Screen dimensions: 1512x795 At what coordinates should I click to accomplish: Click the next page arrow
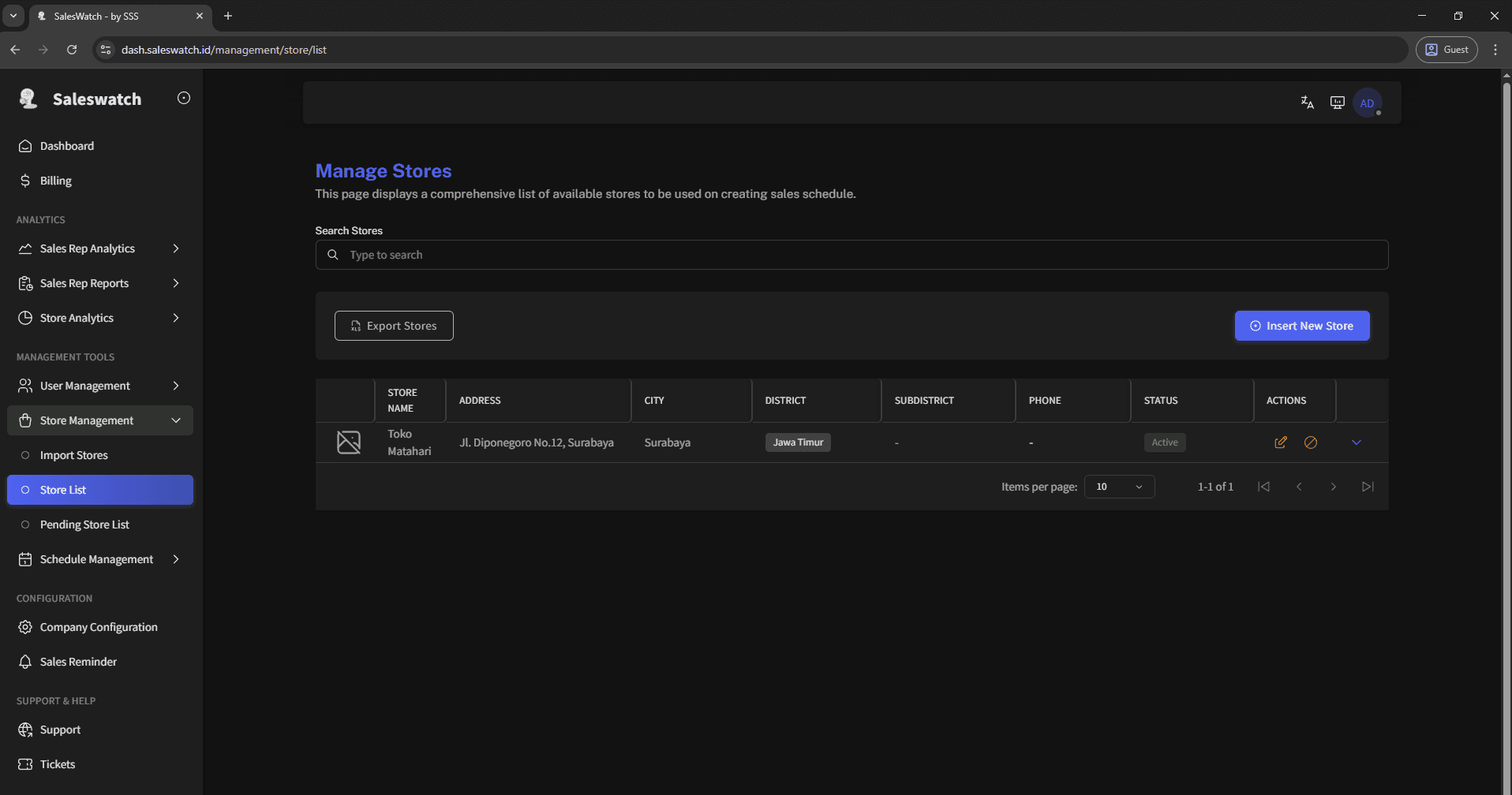coord(1333,487)
